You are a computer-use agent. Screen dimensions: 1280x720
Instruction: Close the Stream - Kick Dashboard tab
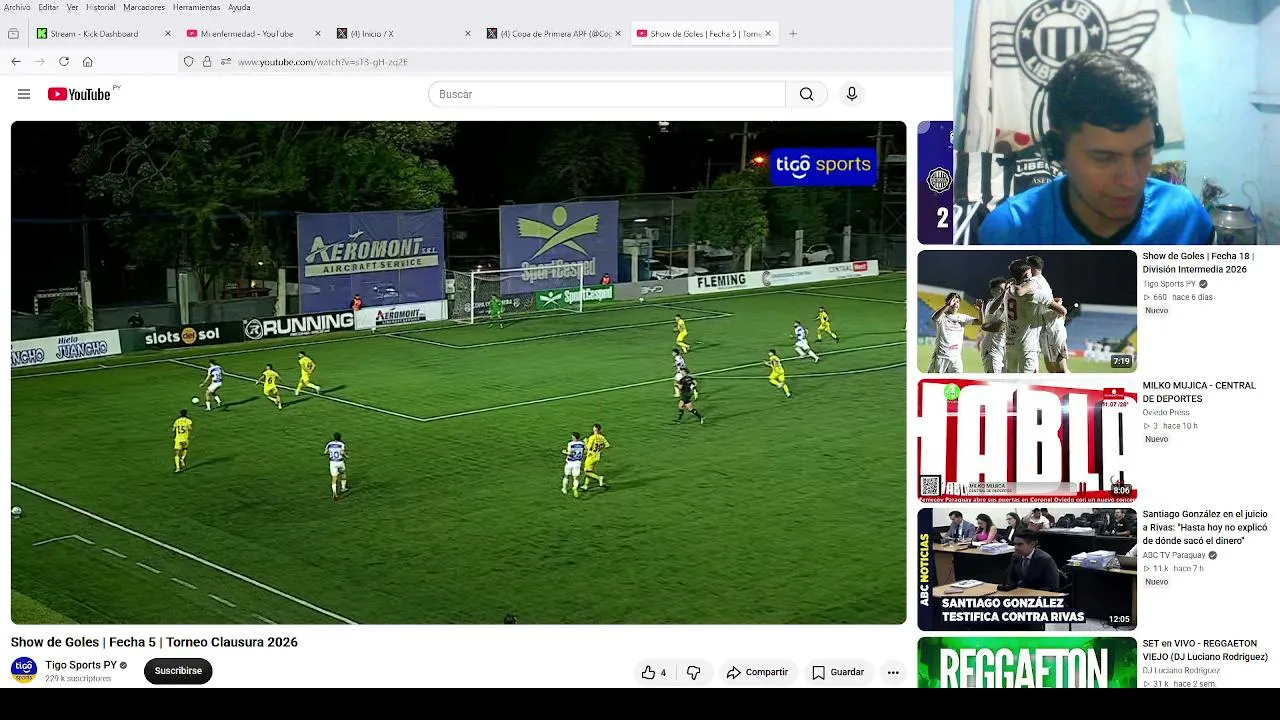tap(168, 34)
